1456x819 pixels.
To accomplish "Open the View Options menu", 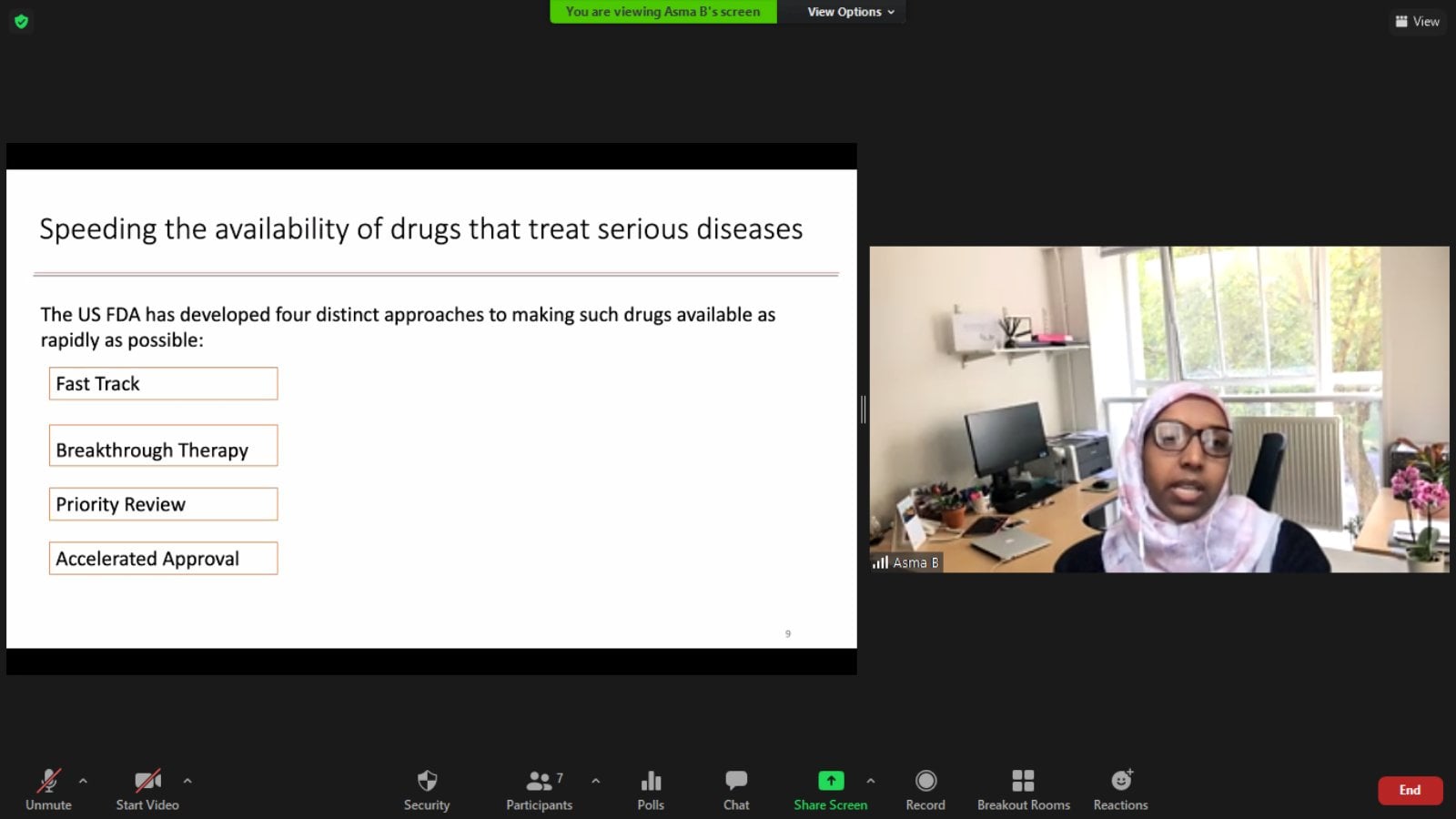I will coord(850,12).
